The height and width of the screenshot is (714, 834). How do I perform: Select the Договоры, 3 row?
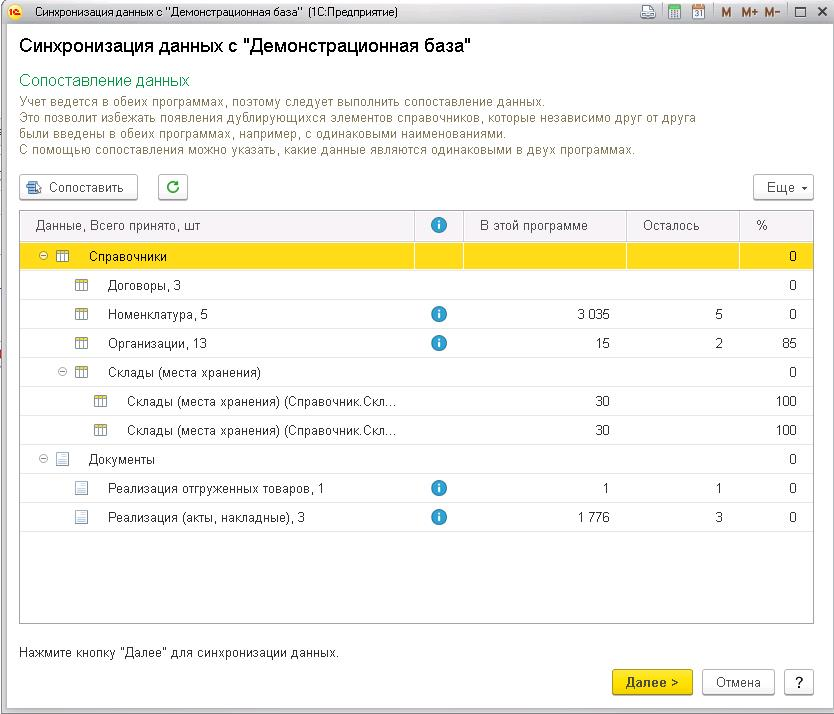[144, 285]
